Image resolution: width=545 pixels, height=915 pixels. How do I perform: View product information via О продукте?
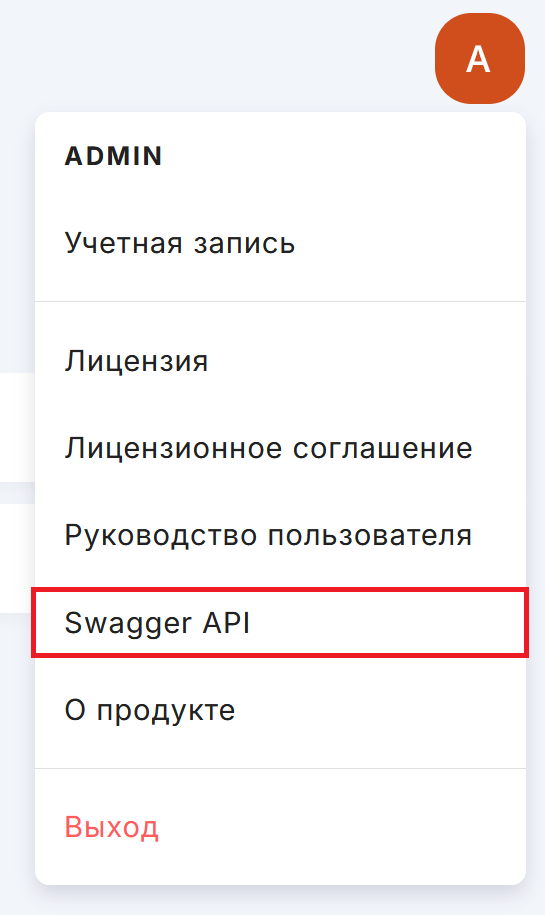(280, 710)
